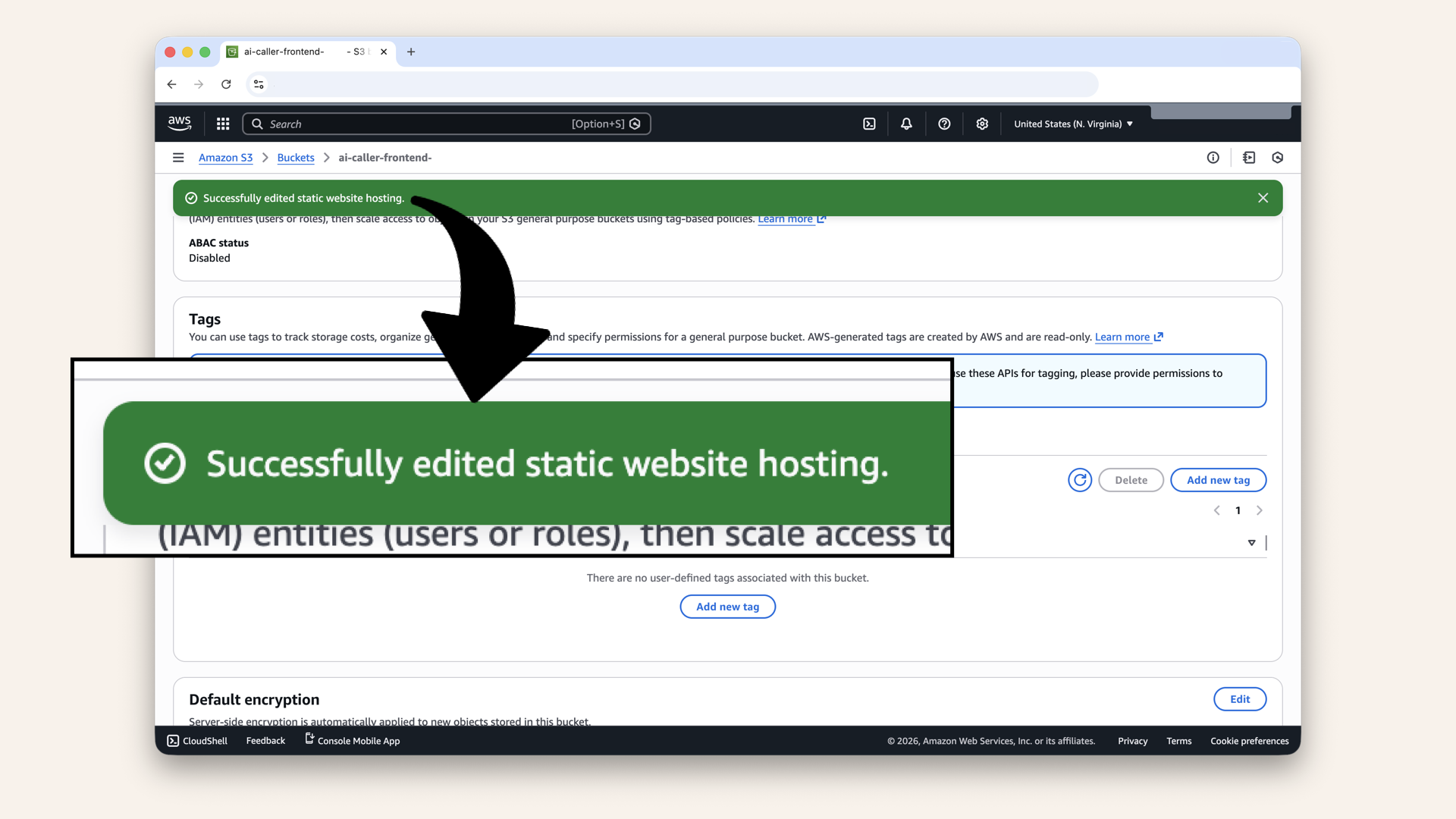This screenshot has width=1456, height=819.
Task: Open AWS help via the question mark icon
Action: pos(944,124)
